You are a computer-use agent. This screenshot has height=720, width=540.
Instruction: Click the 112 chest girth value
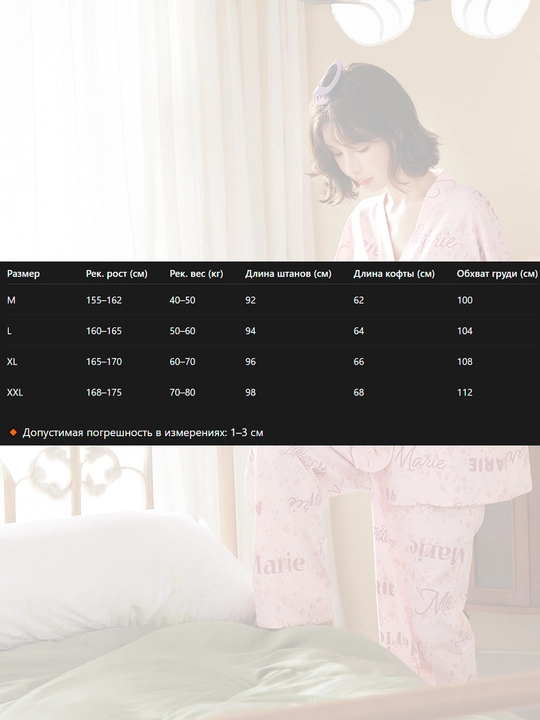point(465,393)
